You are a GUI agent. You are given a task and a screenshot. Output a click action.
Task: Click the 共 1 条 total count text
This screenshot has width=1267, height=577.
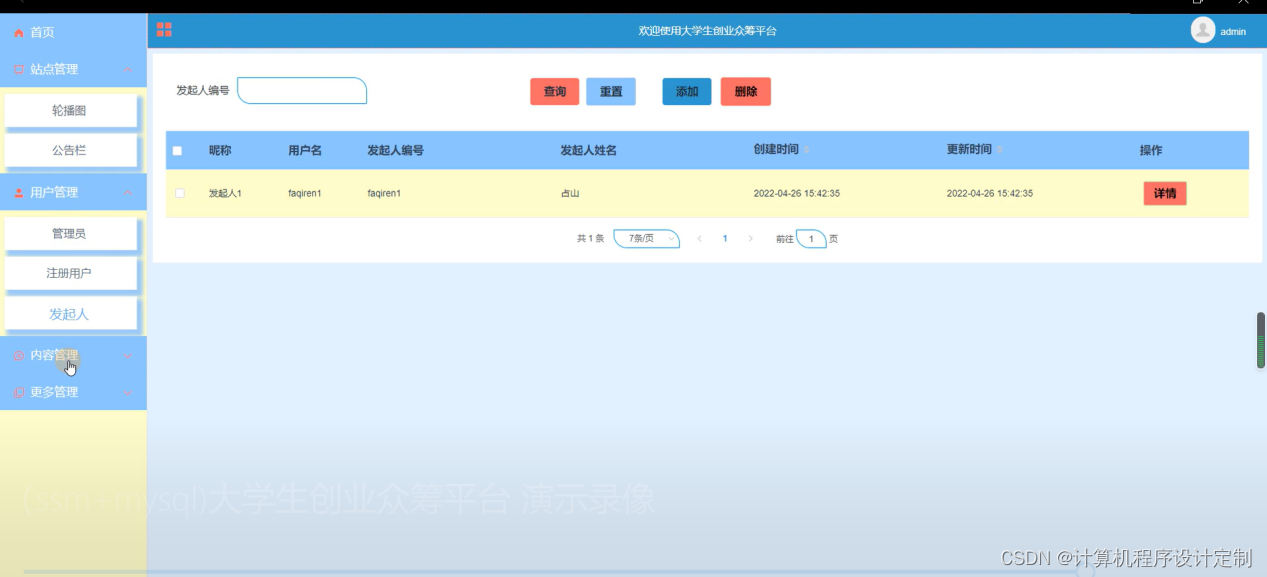(x=590, y=239)
